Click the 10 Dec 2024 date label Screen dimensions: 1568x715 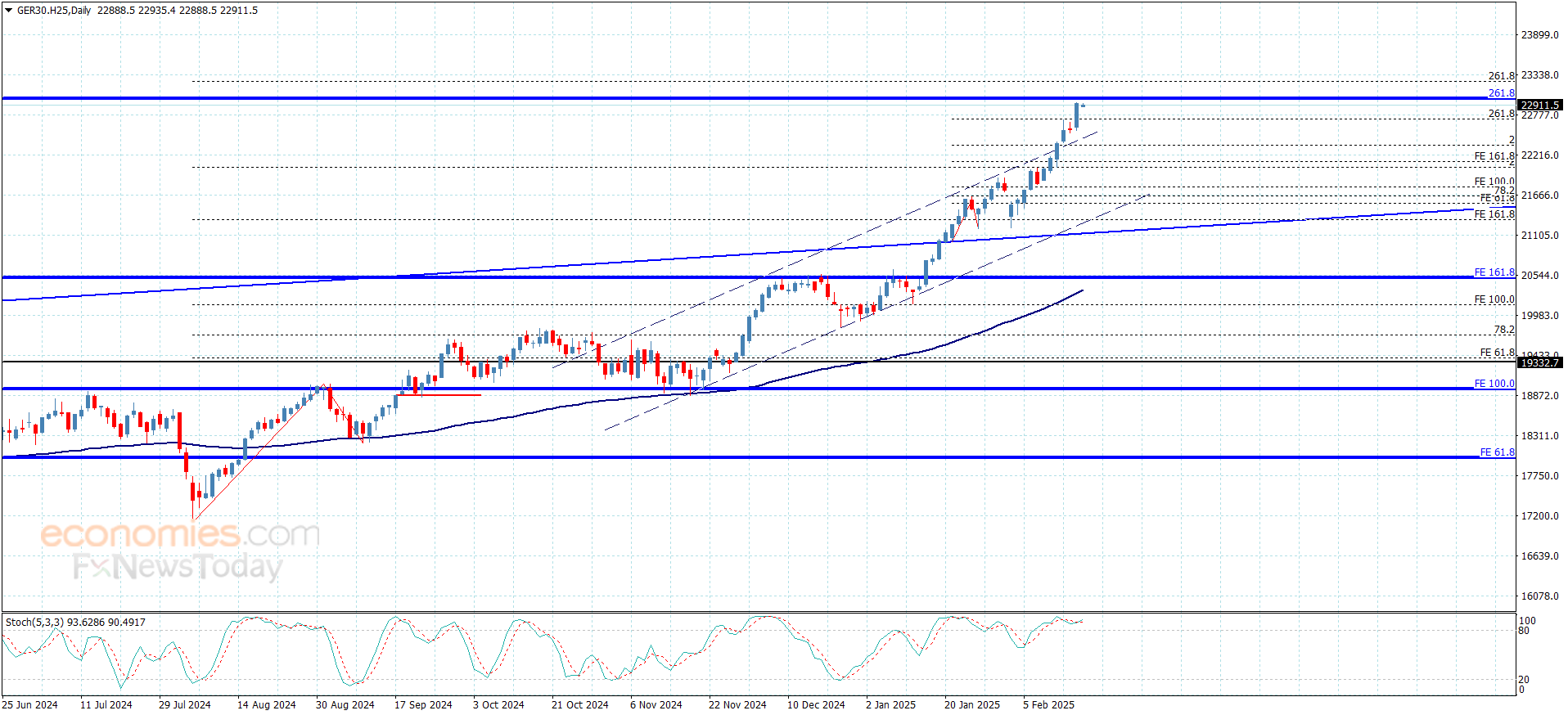817,705
